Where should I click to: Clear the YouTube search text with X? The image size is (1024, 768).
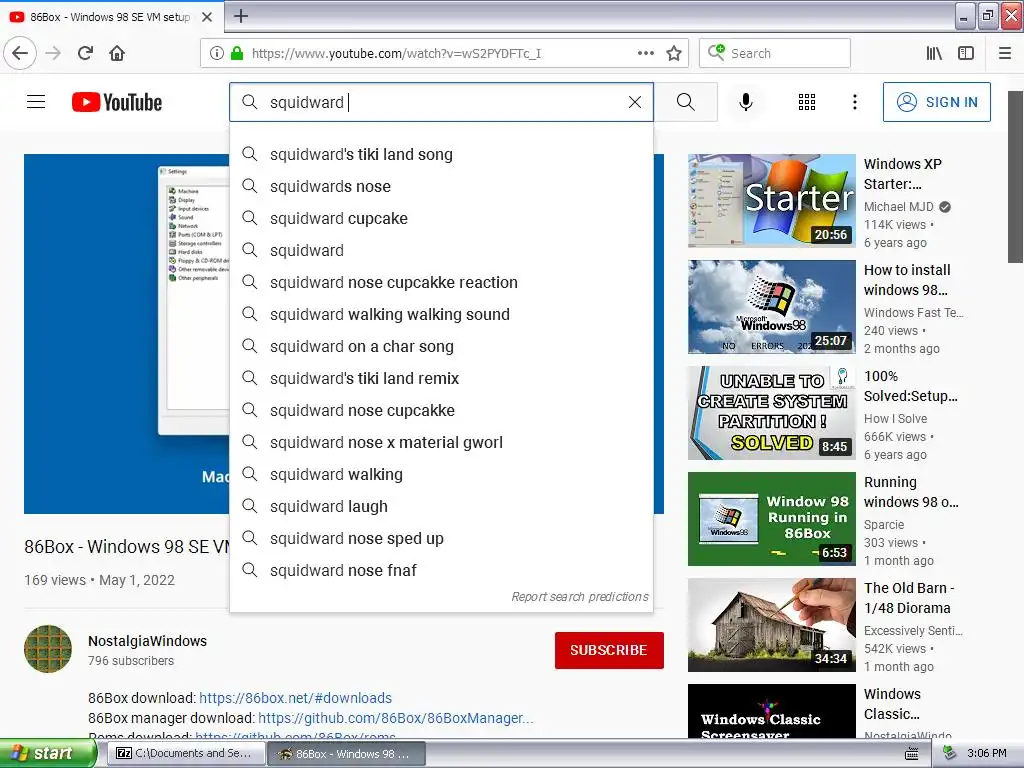point(635,102)
